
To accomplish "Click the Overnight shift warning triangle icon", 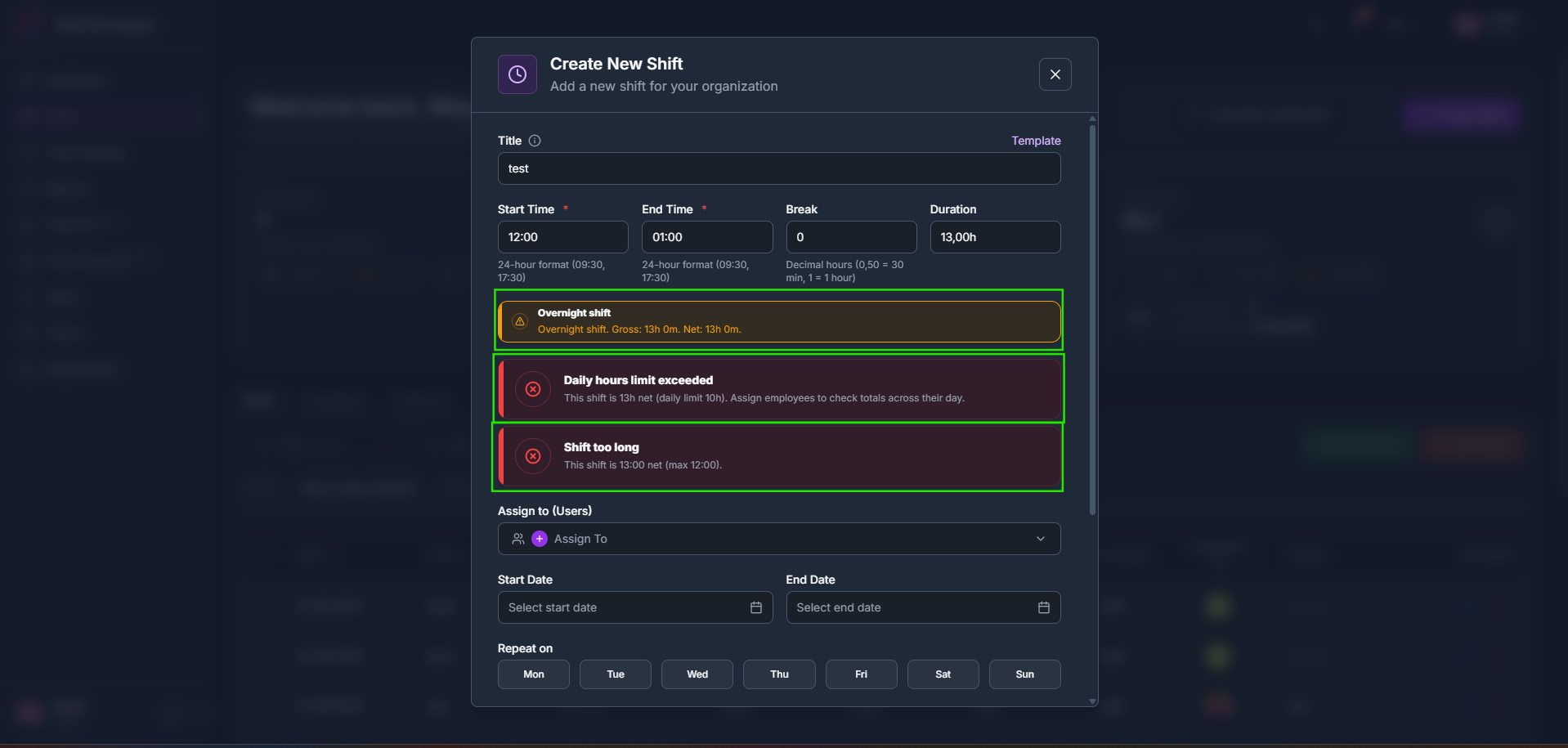I will (519, 321).
